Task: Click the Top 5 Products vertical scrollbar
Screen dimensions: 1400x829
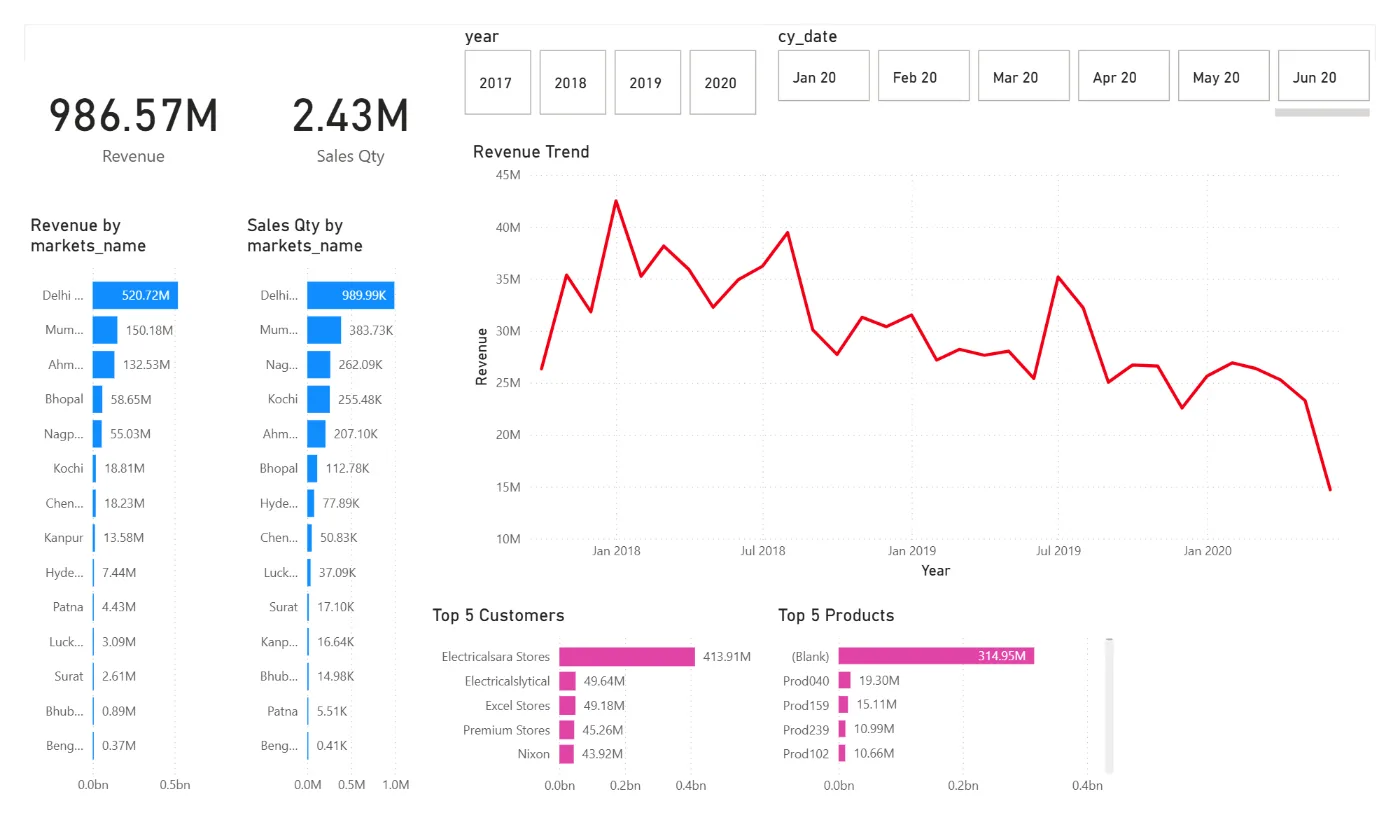Action: tap(1109, 705)
